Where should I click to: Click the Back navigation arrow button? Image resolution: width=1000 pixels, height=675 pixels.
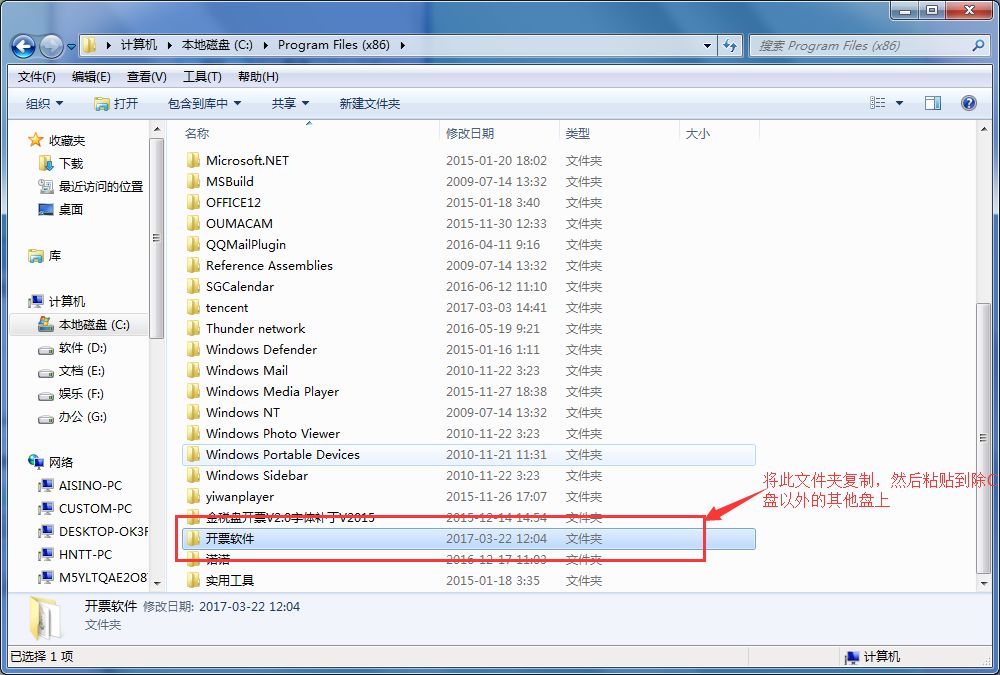coord(24,45)
